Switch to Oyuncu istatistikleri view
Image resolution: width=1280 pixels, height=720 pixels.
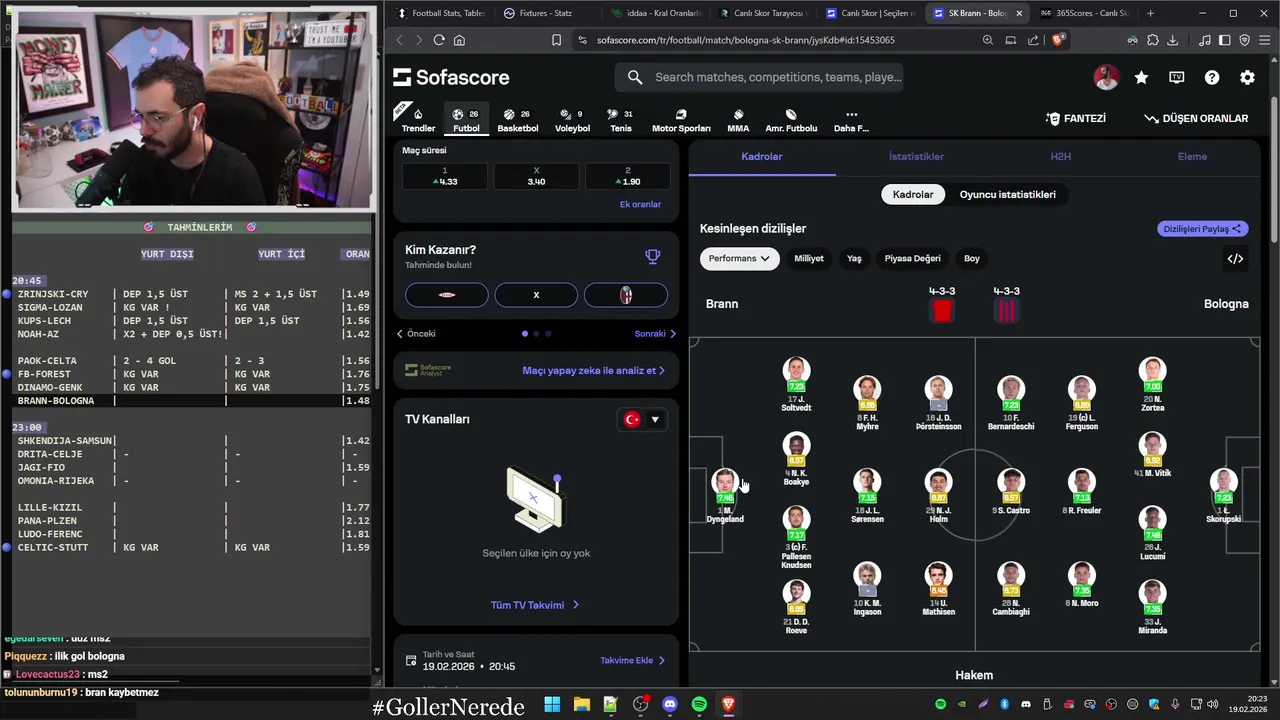click(x=1007, y=194)
